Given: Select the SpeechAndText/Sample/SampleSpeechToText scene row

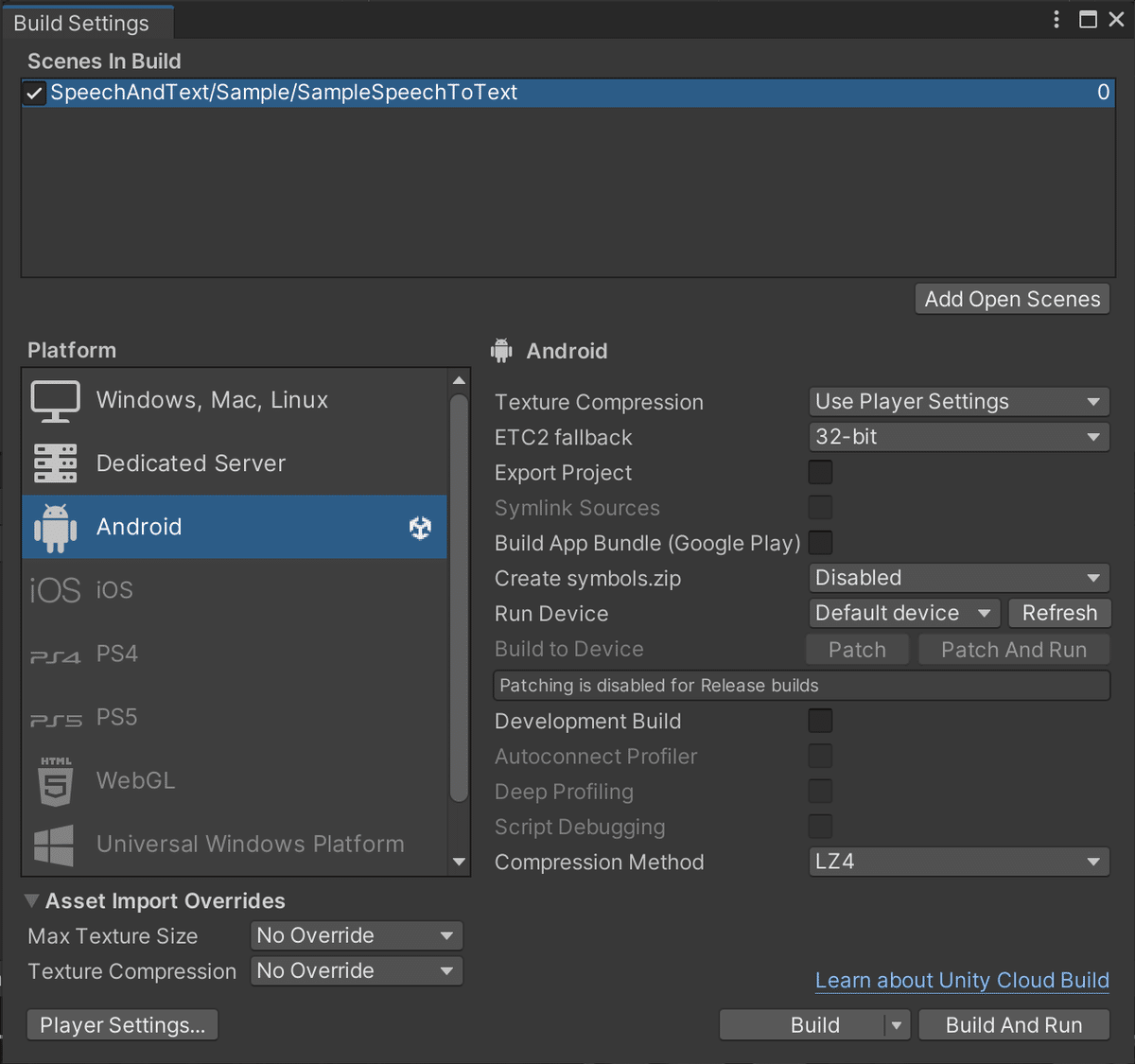Looking at the screenshot, I should (x=567, y=93).
